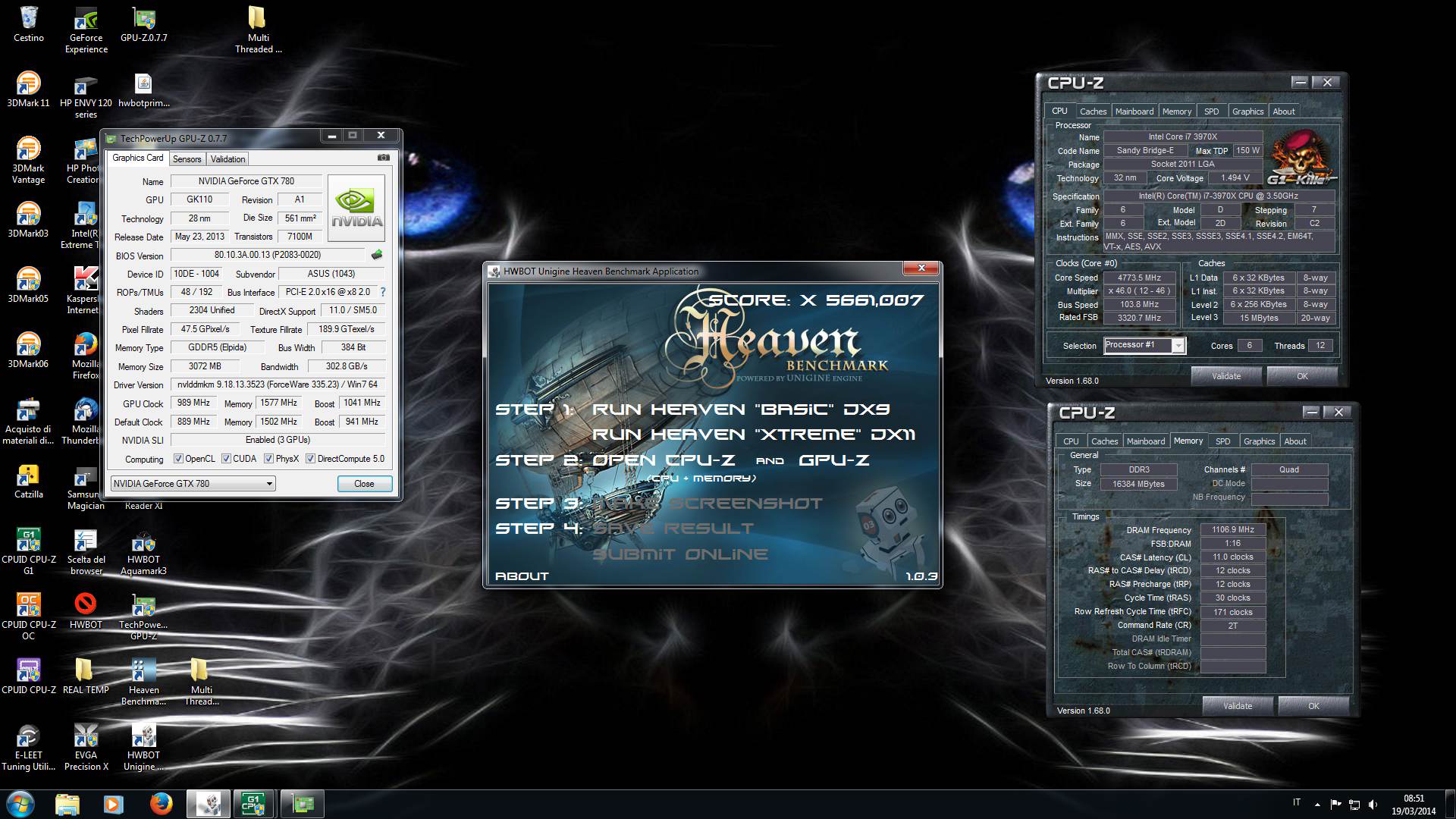Open the HWBOT desktop icon
The width and height of the screenshot is (1456, 819).
pyautogui.click(x=86, y=611)
